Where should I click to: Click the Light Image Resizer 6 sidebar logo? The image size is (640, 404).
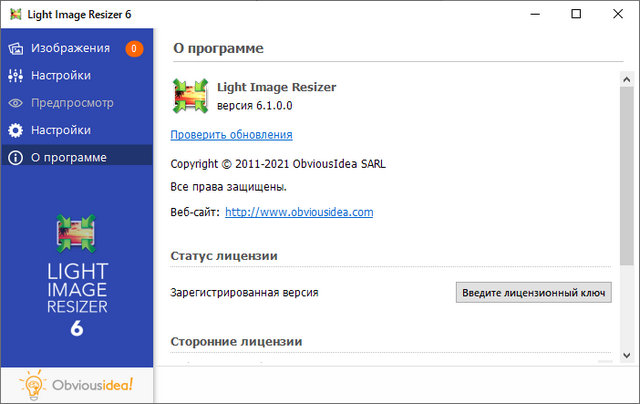tap(77, 275)
